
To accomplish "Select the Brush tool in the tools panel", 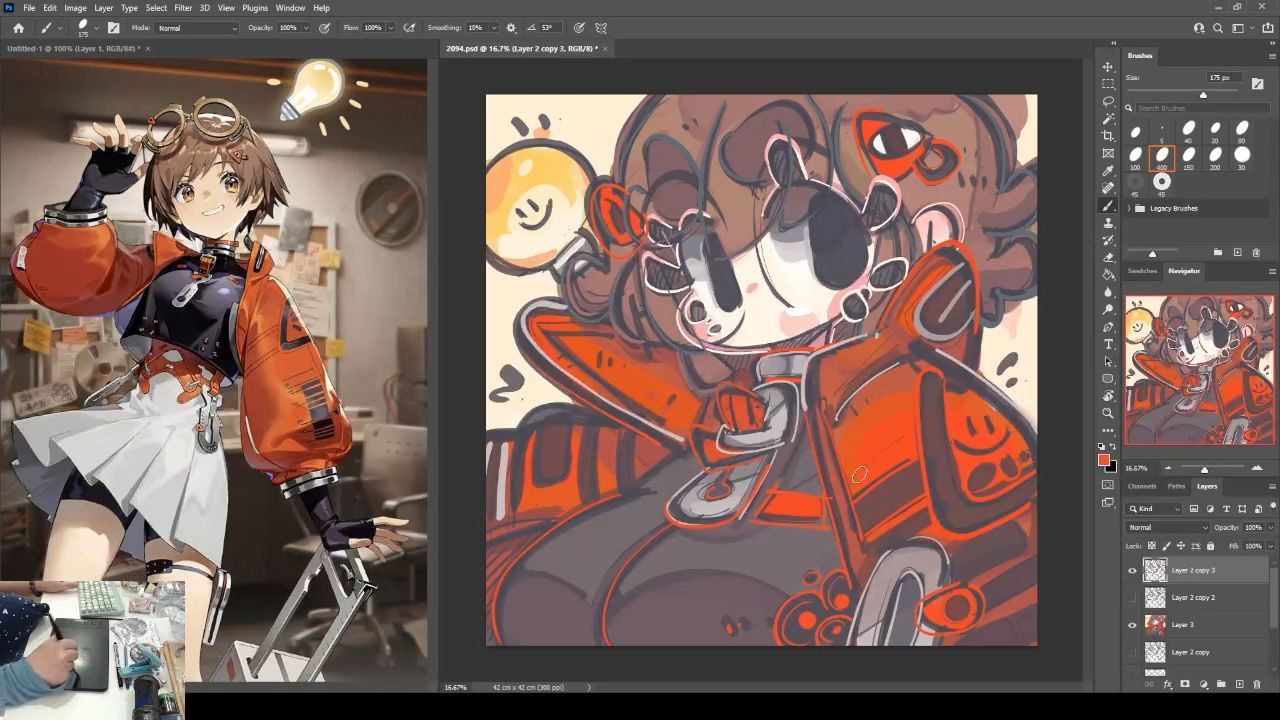I will [x=1108, y=205].
